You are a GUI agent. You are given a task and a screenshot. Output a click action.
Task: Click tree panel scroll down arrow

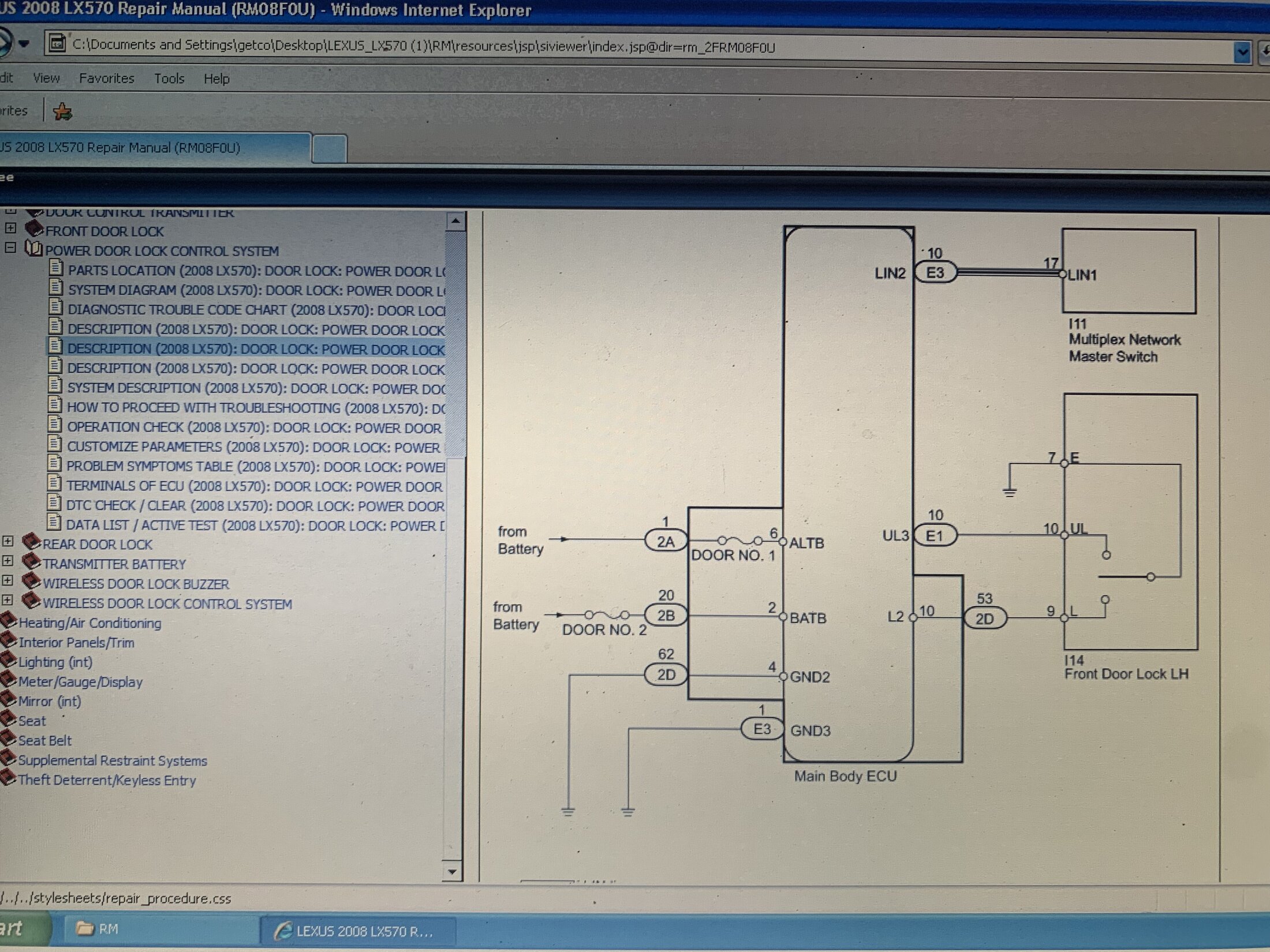453,872
